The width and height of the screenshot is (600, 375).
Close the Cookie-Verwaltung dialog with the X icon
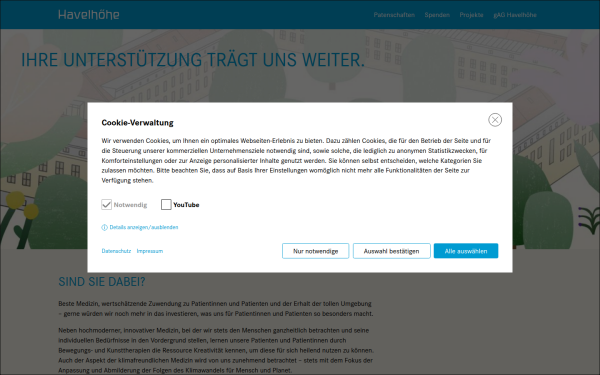point(495,120)
